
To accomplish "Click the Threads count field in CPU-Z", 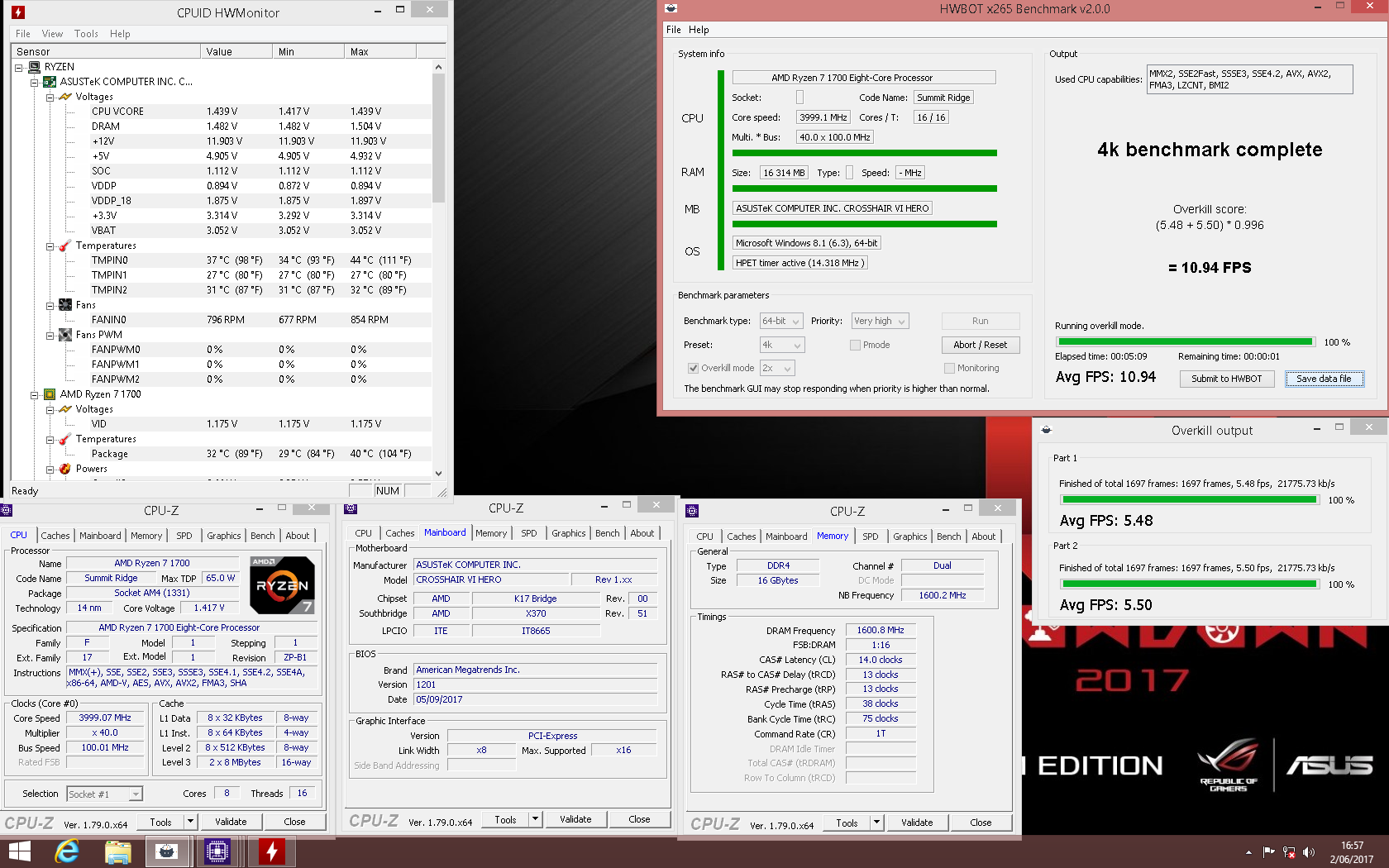I will (x=302, y=793).
